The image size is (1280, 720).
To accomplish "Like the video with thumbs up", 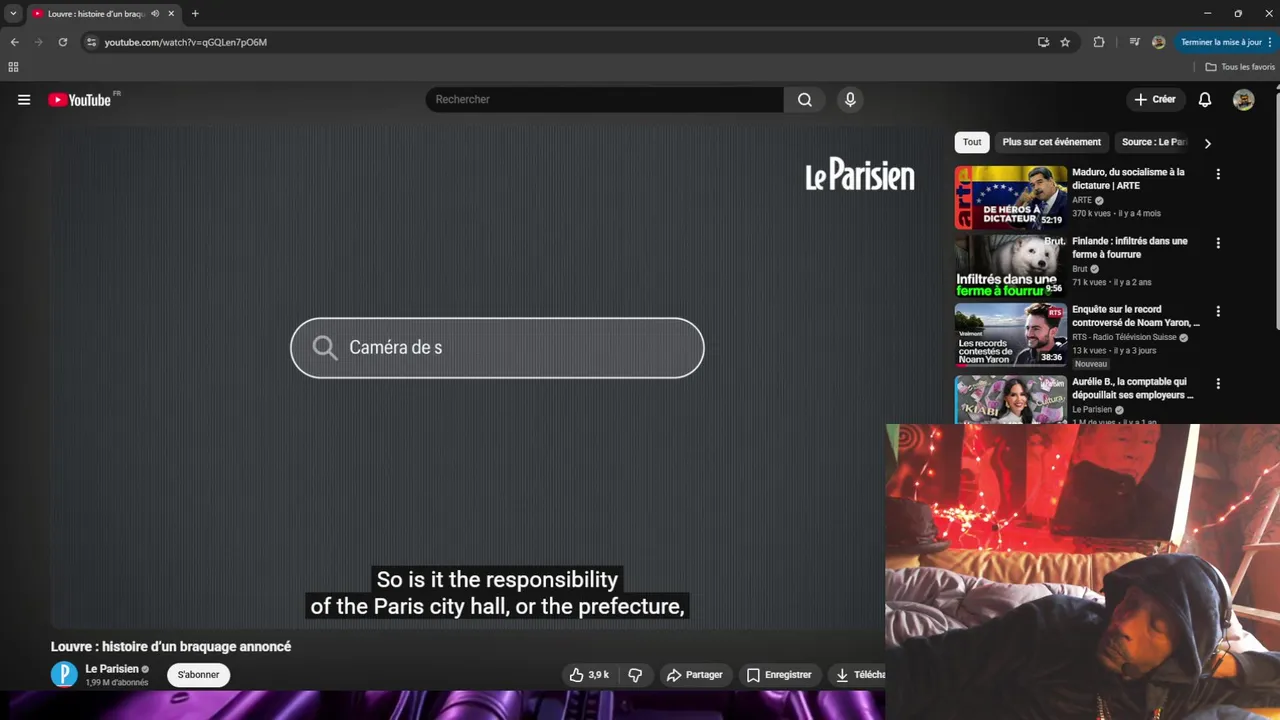I will 589,675.
